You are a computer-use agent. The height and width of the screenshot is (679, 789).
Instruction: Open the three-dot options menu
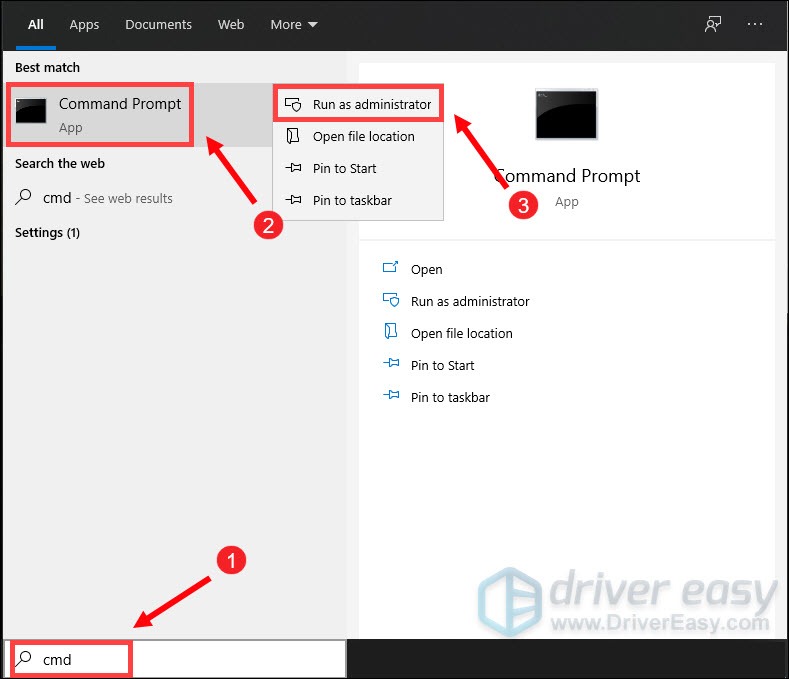(755, 24)
